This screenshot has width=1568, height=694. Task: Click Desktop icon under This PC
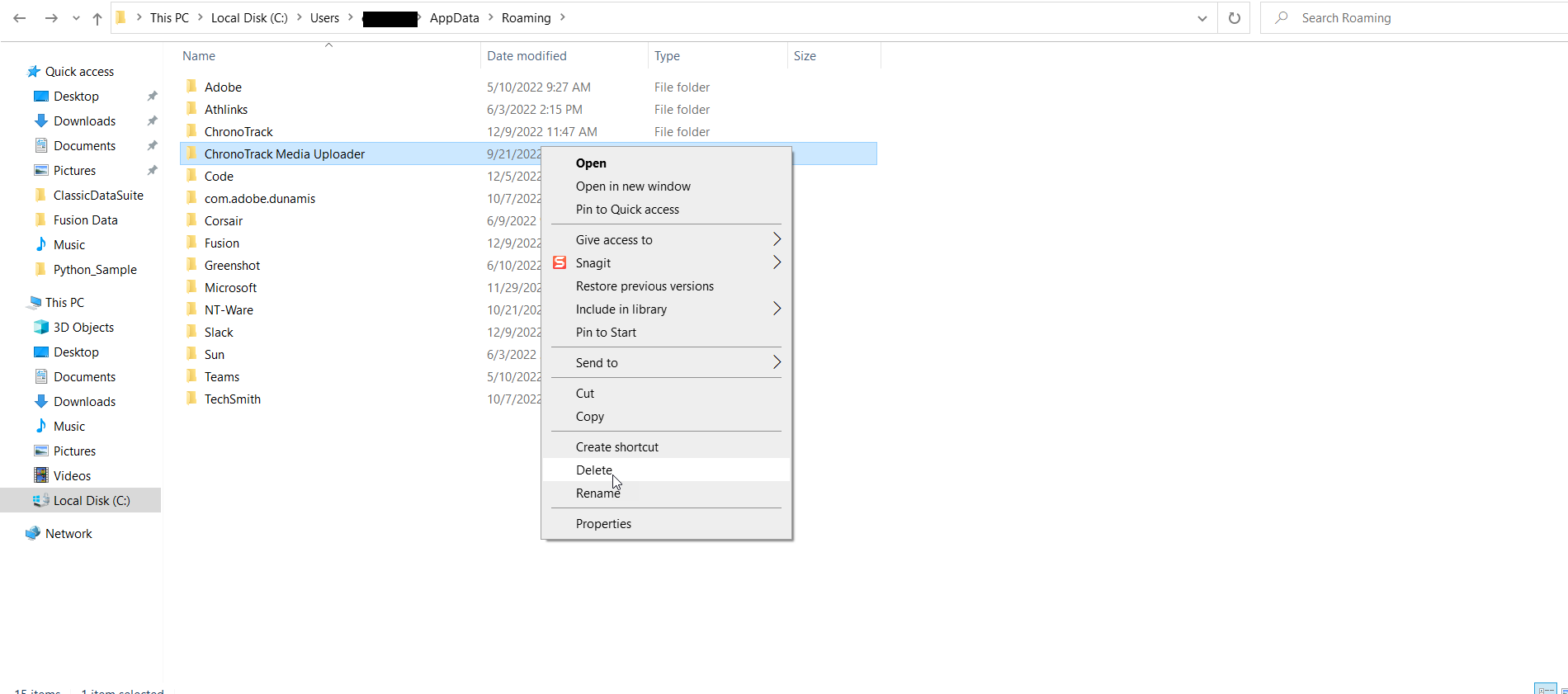41,352
